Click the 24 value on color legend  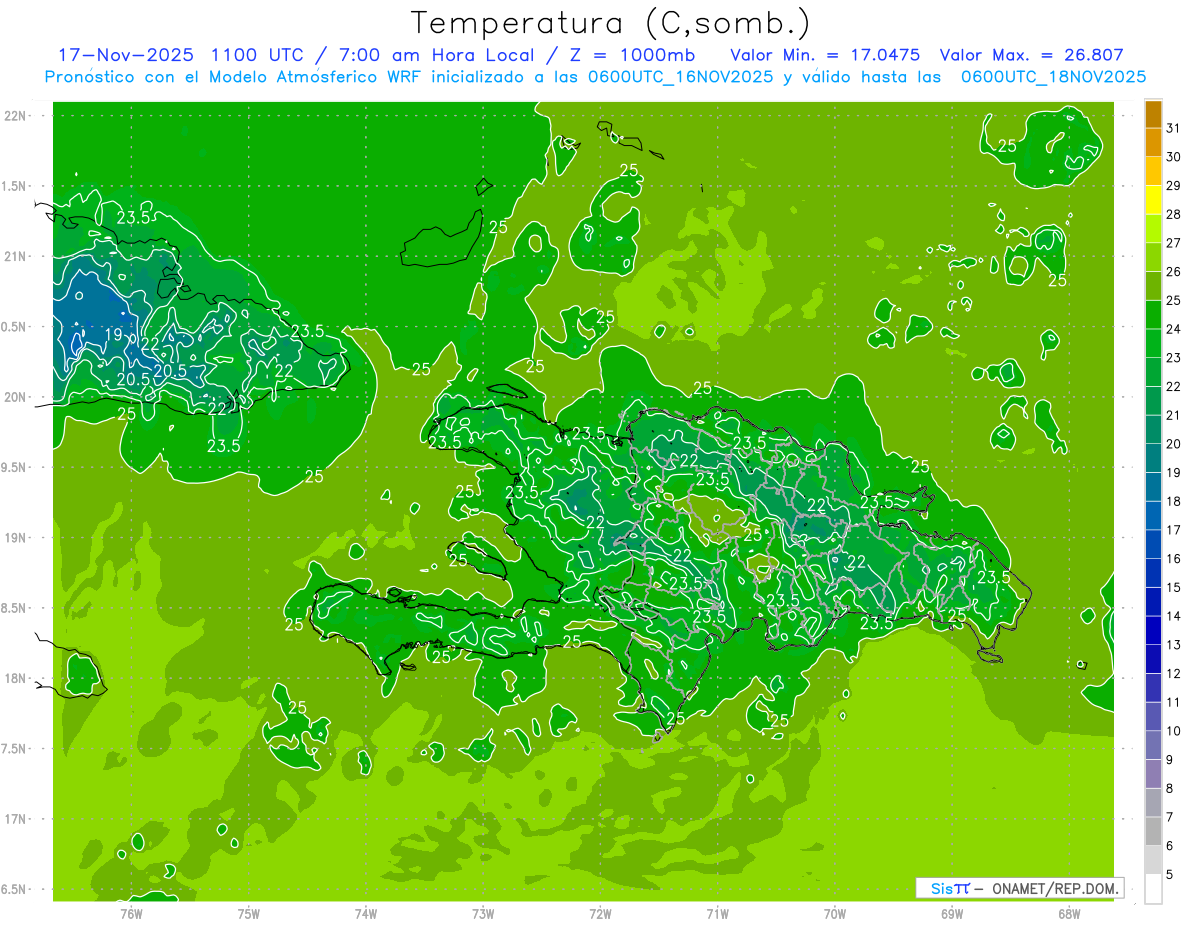pyautogui.click(x=1174, y=329)
